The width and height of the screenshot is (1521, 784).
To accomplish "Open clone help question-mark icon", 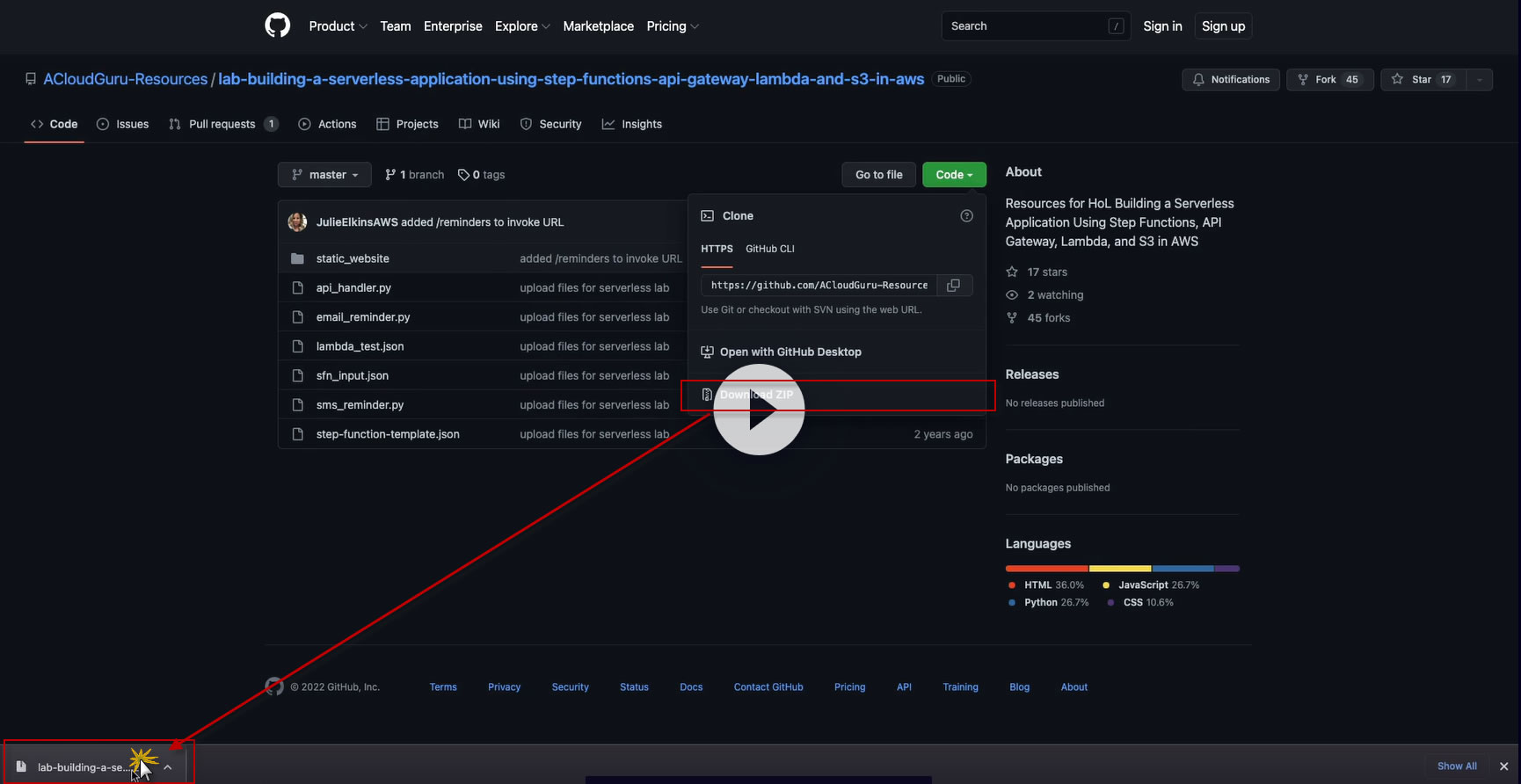I will point(966,216).
